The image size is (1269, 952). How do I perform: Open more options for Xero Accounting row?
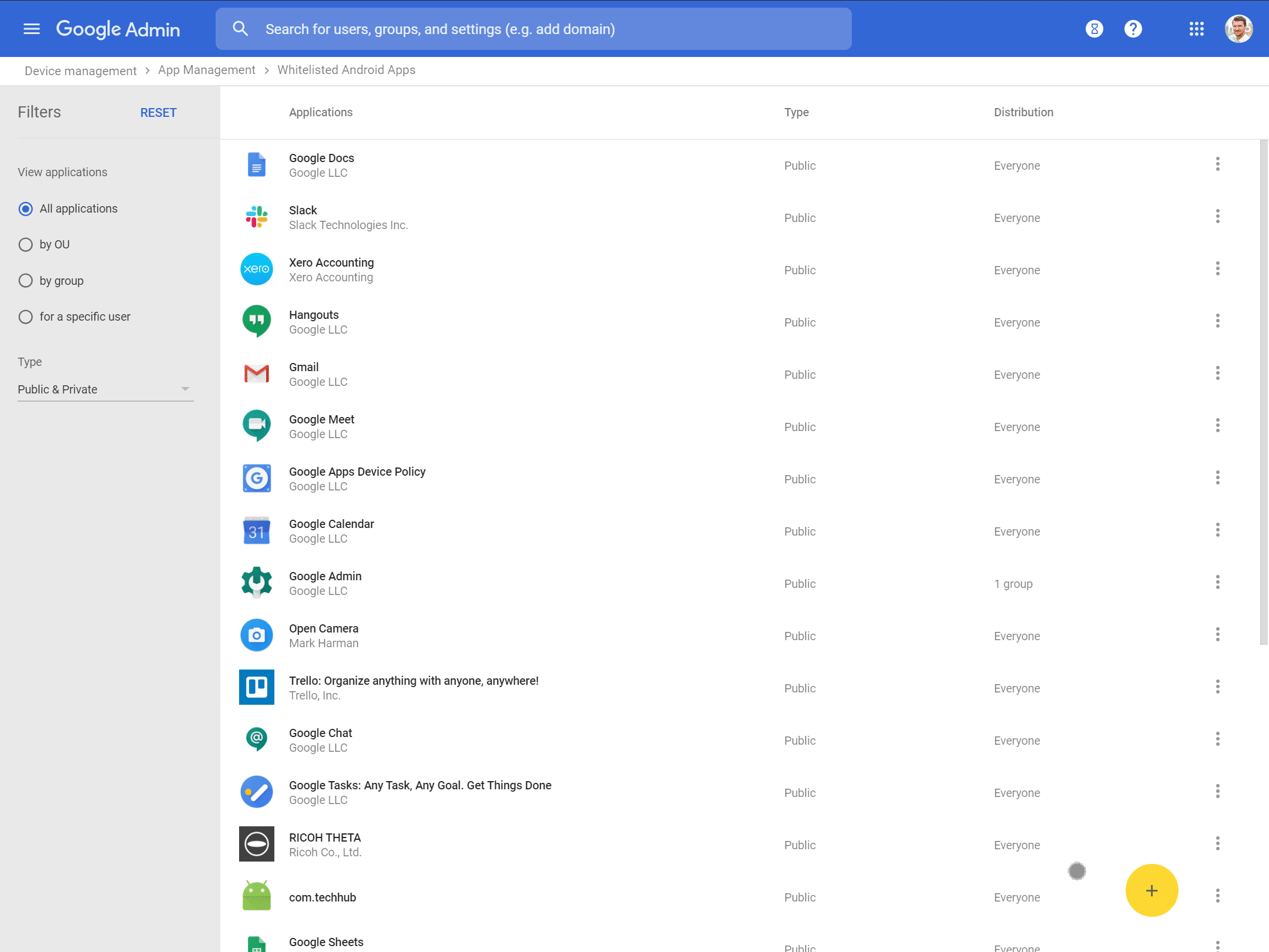[x=1218, y=268]
